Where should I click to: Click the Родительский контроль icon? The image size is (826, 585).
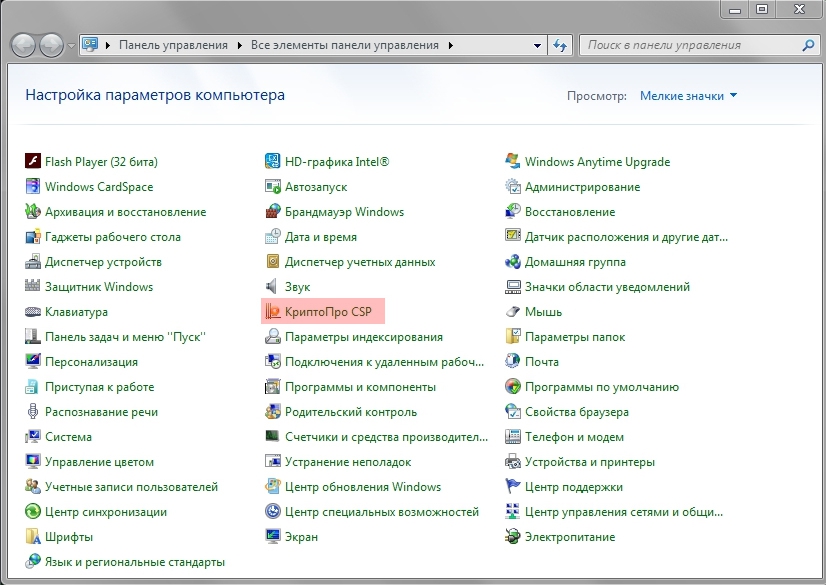coord(272,411)
